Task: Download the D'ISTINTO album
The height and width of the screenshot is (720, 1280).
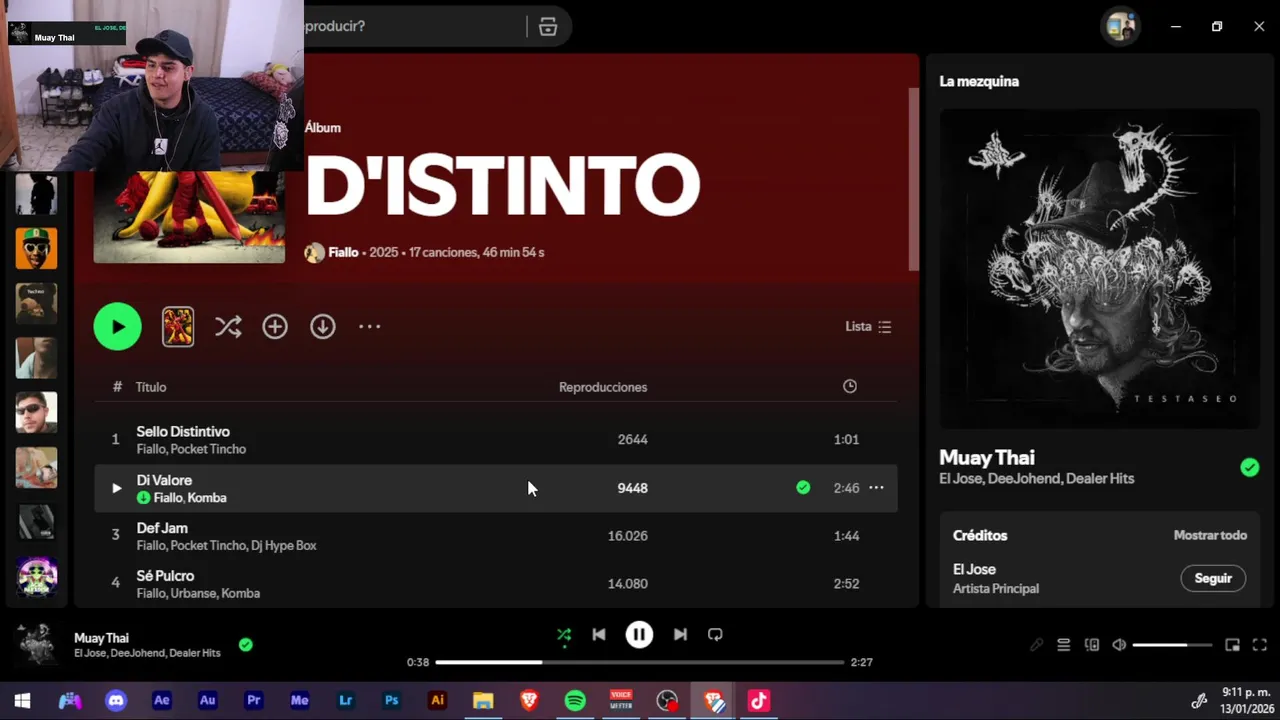Action: [322, 327]
